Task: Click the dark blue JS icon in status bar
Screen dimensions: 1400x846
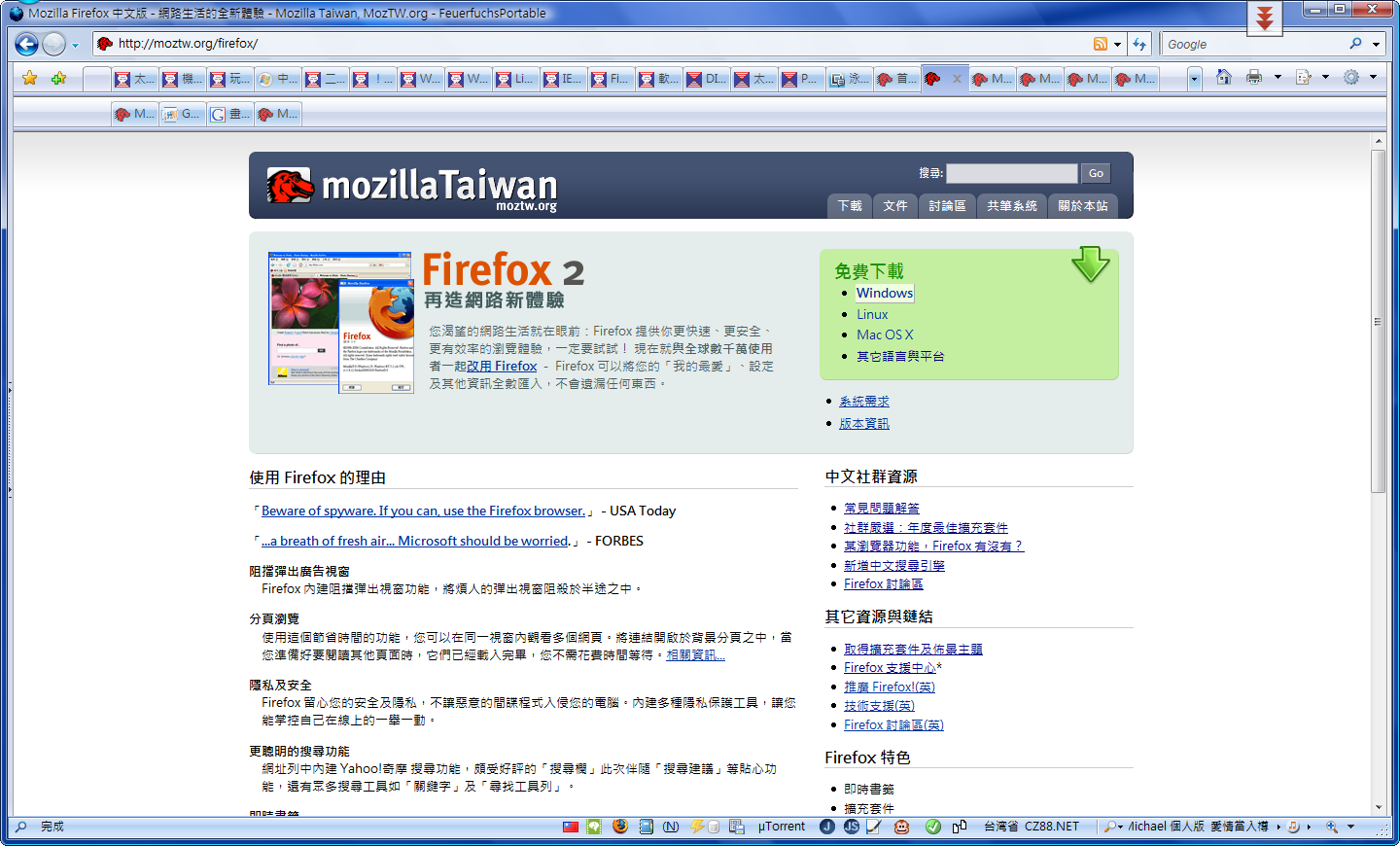Action: tap(852, 827)
